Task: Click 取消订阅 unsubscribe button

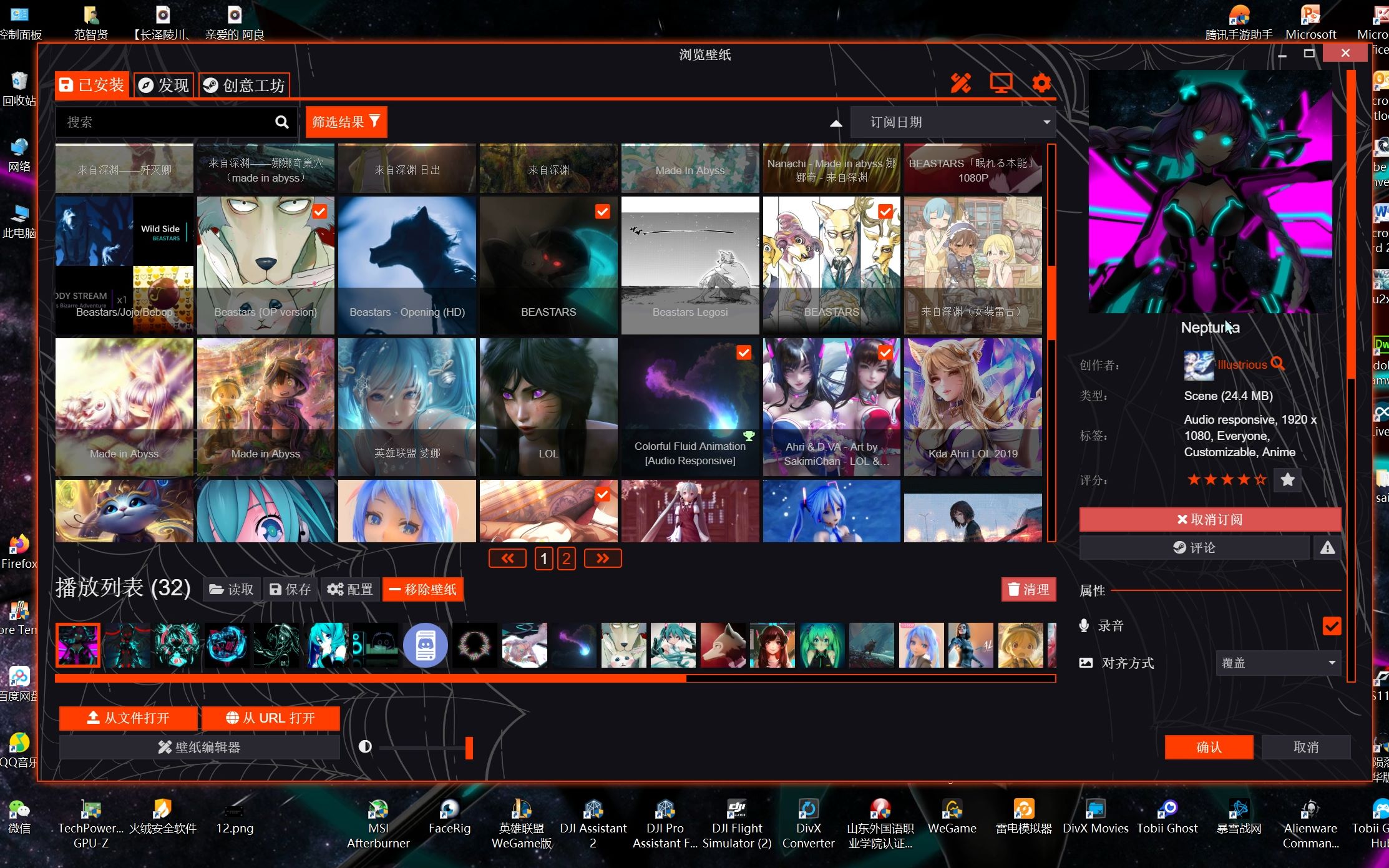Action: coord(1210,519)
